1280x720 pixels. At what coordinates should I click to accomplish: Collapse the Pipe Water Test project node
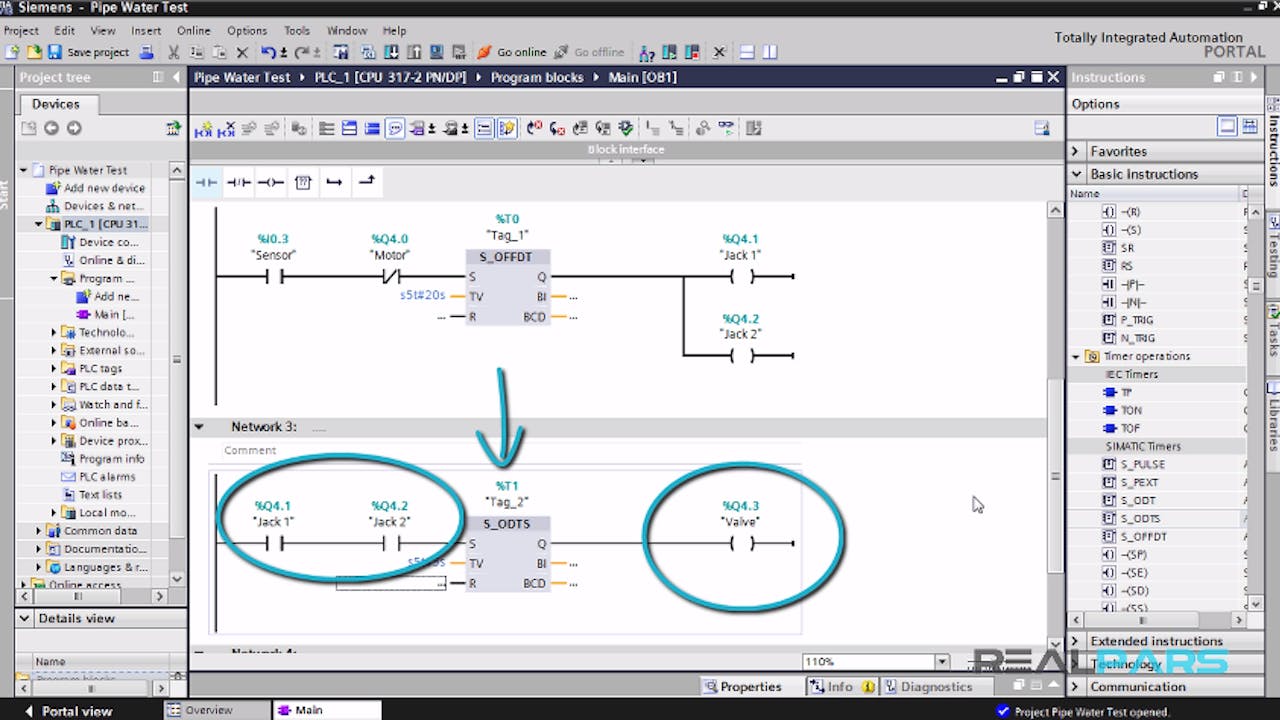(x=25, y=170)
